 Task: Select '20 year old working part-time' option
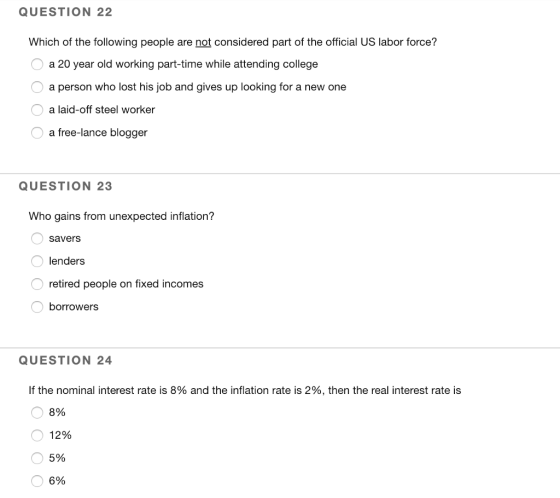pos(37,64)
